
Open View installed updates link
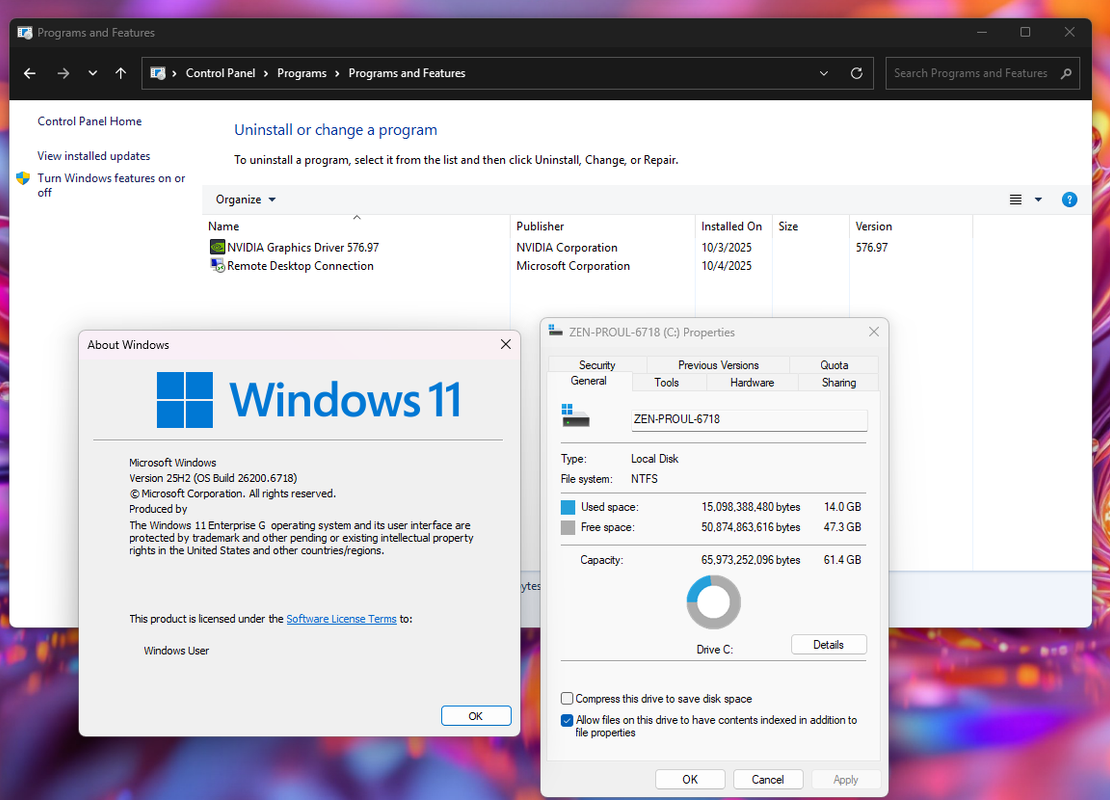click(93, 156)
